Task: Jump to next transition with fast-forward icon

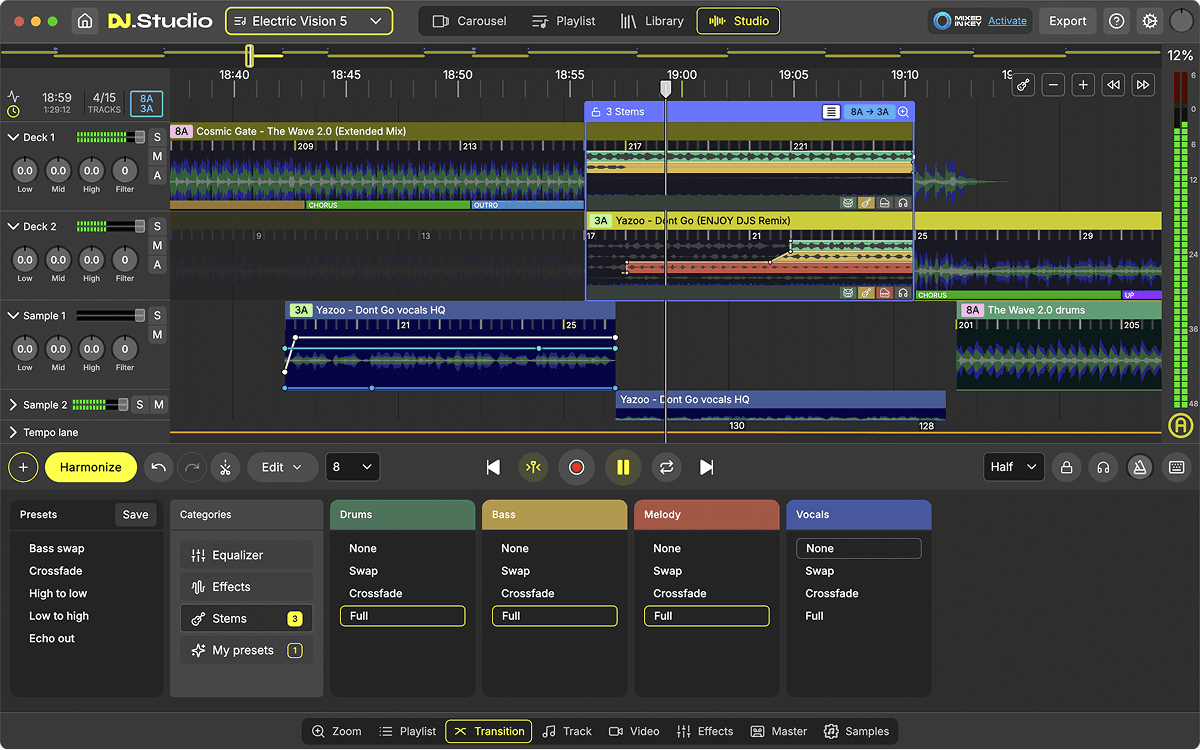Action: 1143,85
